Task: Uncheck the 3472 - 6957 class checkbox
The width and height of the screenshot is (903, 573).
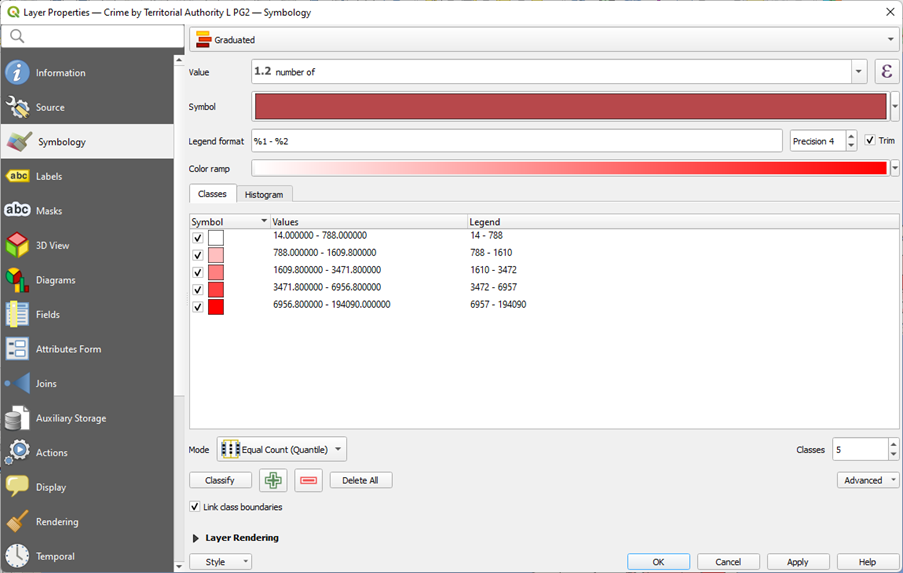Action: 198,290
